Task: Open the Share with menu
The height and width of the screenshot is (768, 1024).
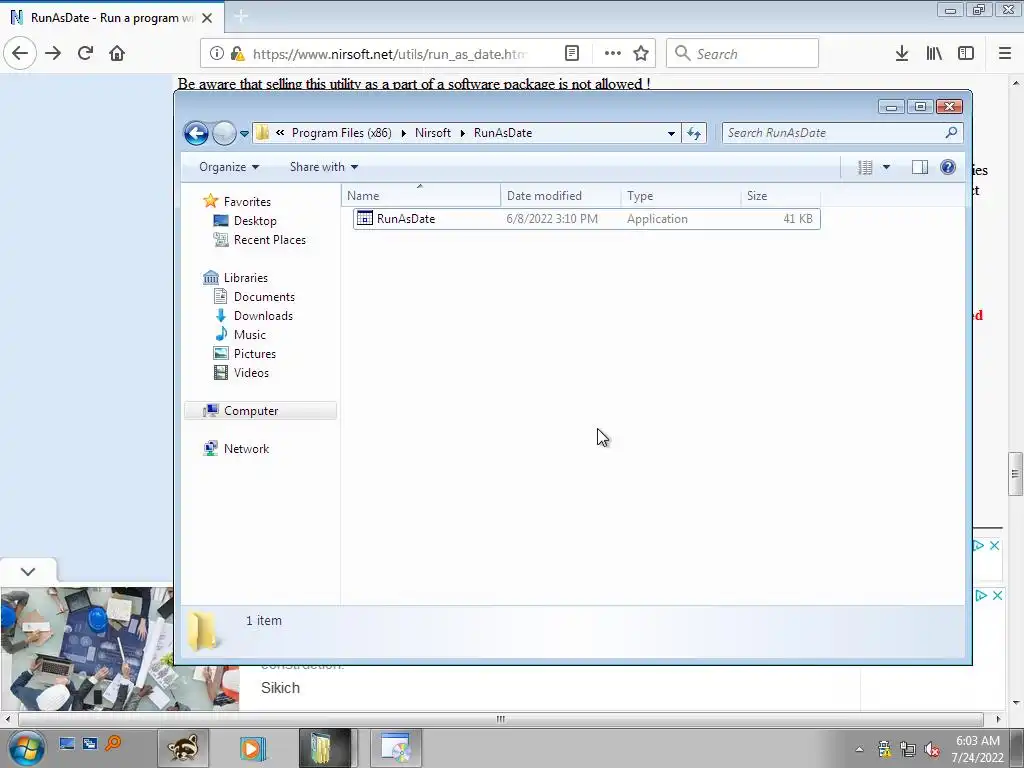Action: [324, 167]
